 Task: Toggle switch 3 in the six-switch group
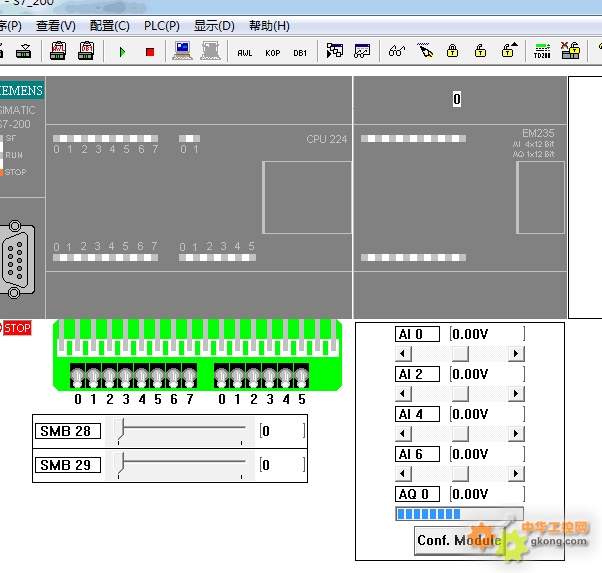tap(270, 376)
